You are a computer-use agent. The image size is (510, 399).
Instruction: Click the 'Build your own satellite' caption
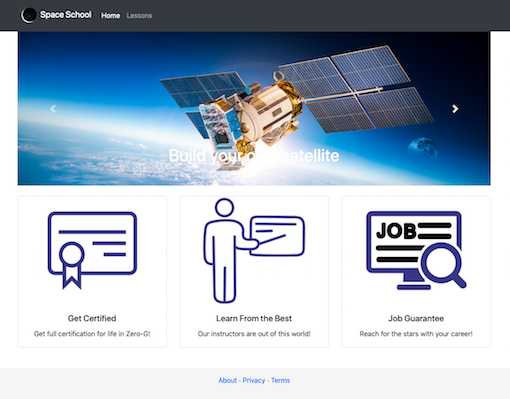254,155
